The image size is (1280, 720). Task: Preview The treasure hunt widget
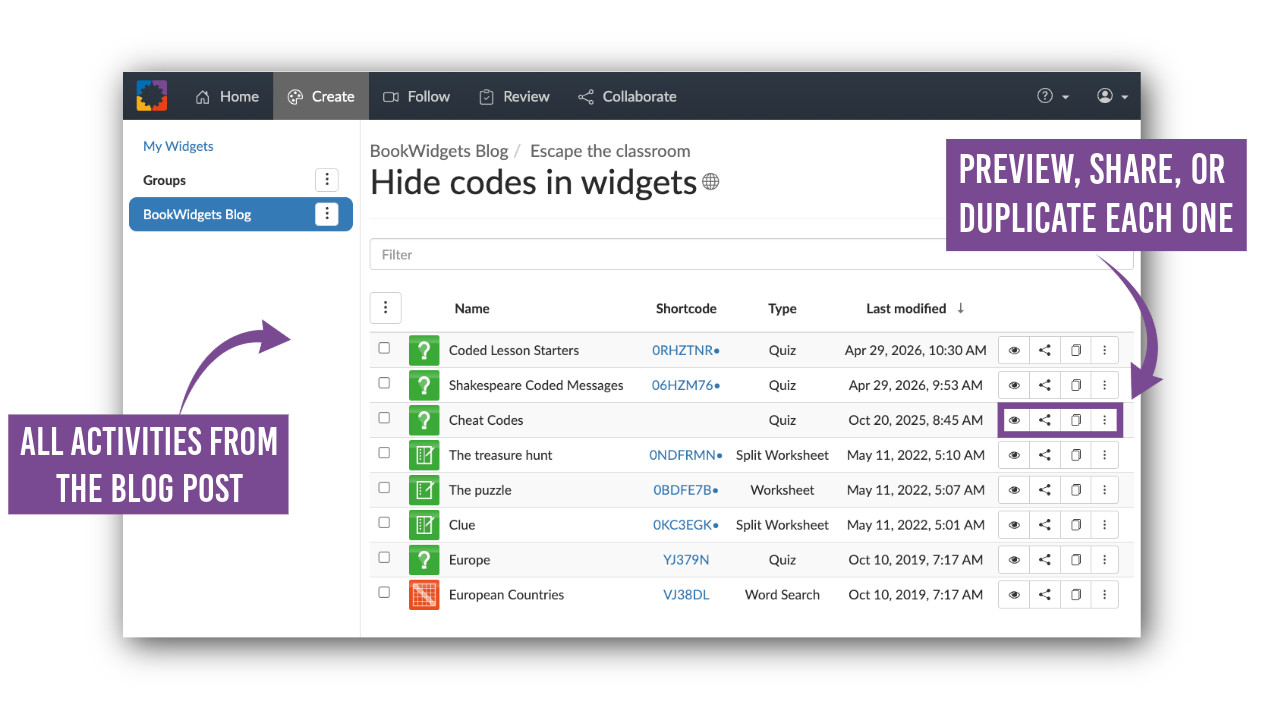(x=1014, y=455)
